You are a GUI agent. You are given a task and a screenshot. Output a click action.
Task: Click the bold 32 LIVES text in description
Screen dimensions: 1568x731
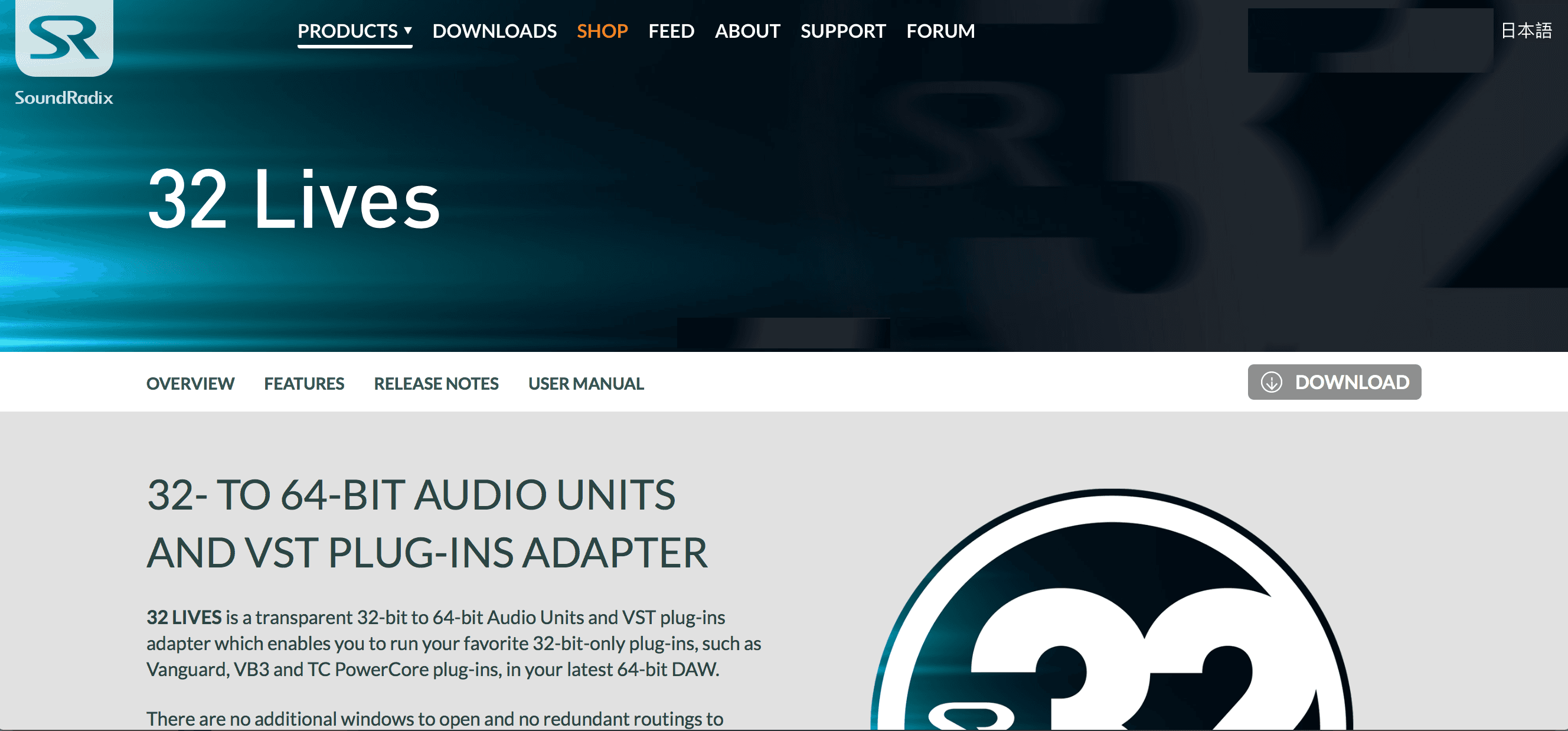click(x=184, y=617)
